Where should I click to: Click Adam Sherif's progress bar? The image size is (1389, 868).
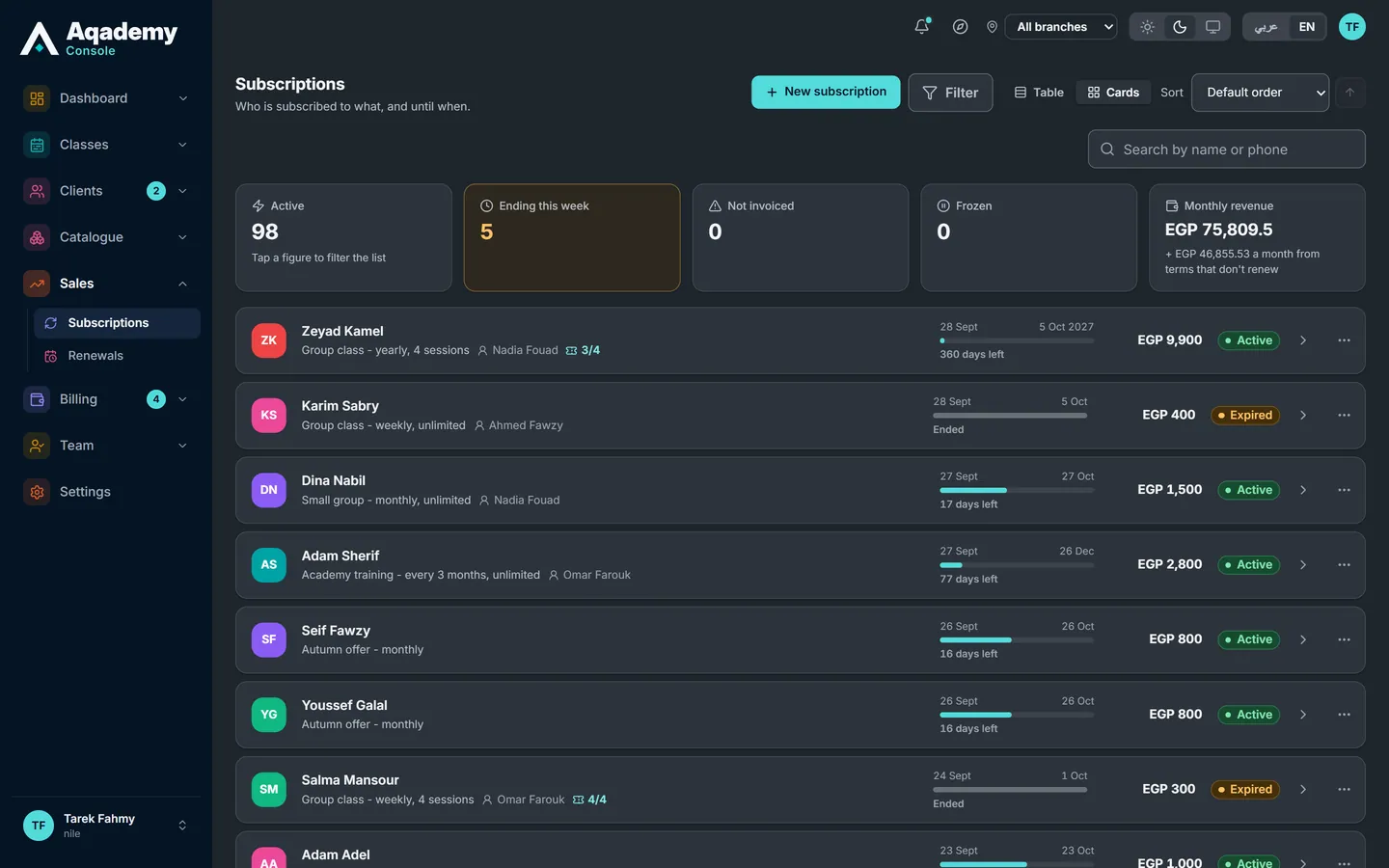[x=1017, y=565]
